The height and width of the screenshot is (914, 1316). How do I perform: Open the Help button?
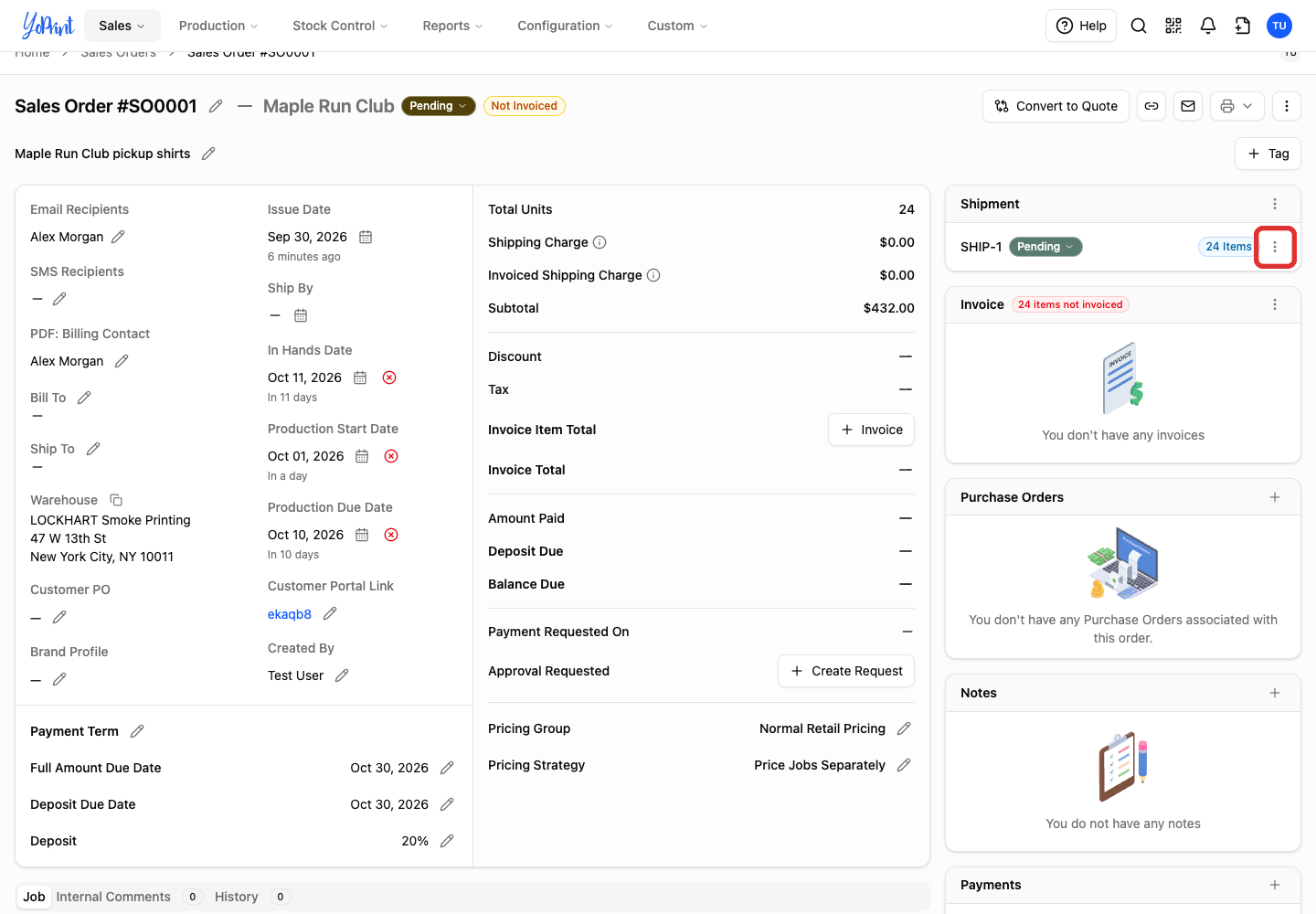(1081, 26)
